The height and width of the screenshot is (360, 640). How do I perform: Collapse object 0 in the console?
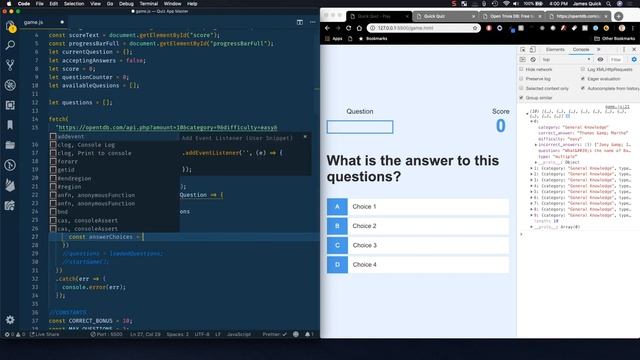531,122
